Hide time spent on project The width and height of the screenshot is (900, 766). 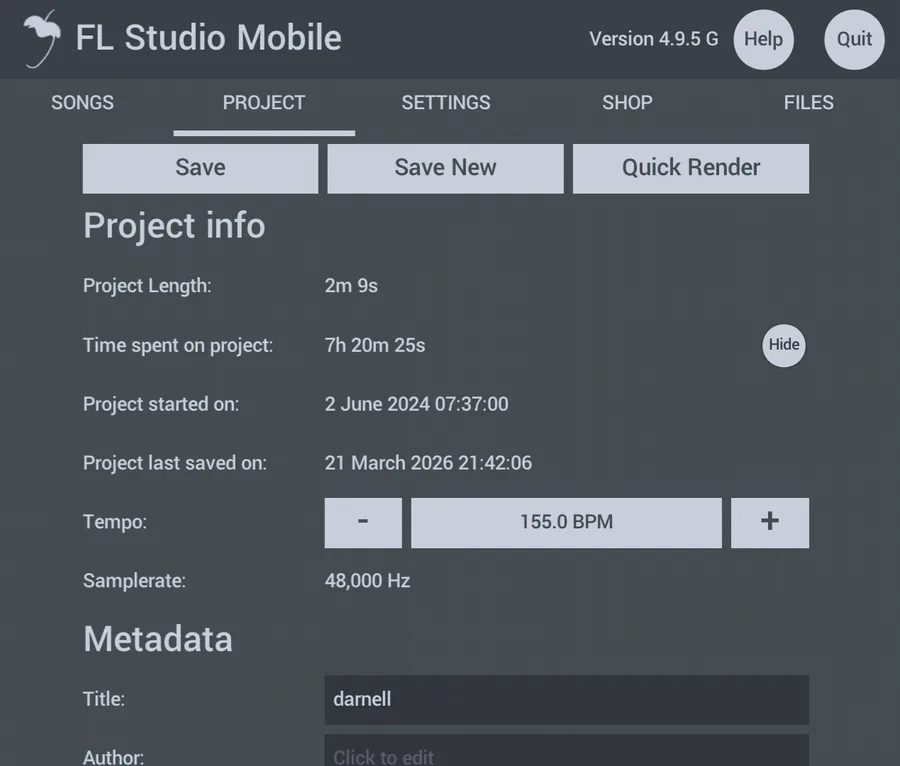coord(784,345)
